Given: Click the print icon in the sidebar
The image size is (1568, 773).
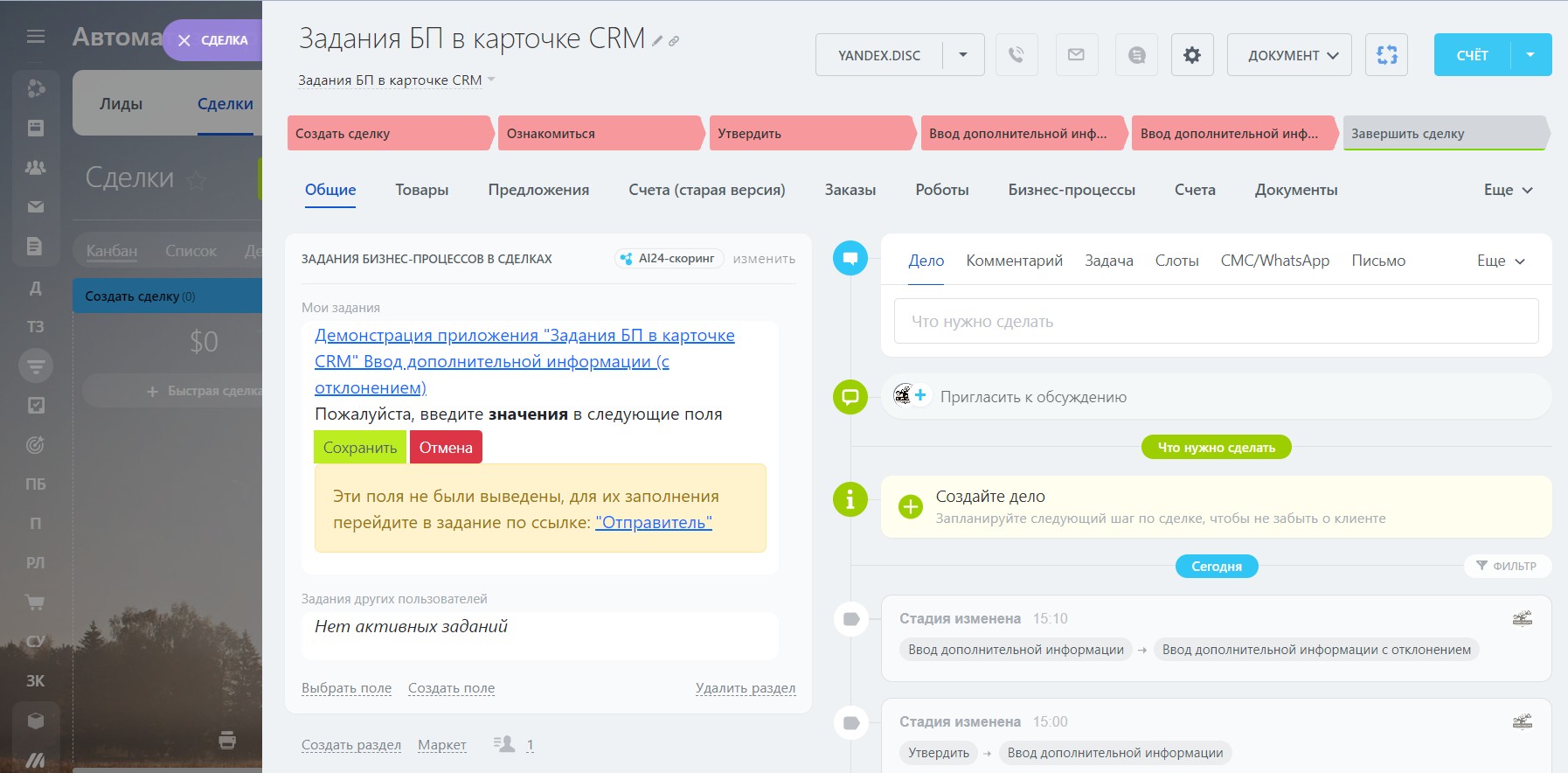Looking at the screenshot, I should (227, 741).
